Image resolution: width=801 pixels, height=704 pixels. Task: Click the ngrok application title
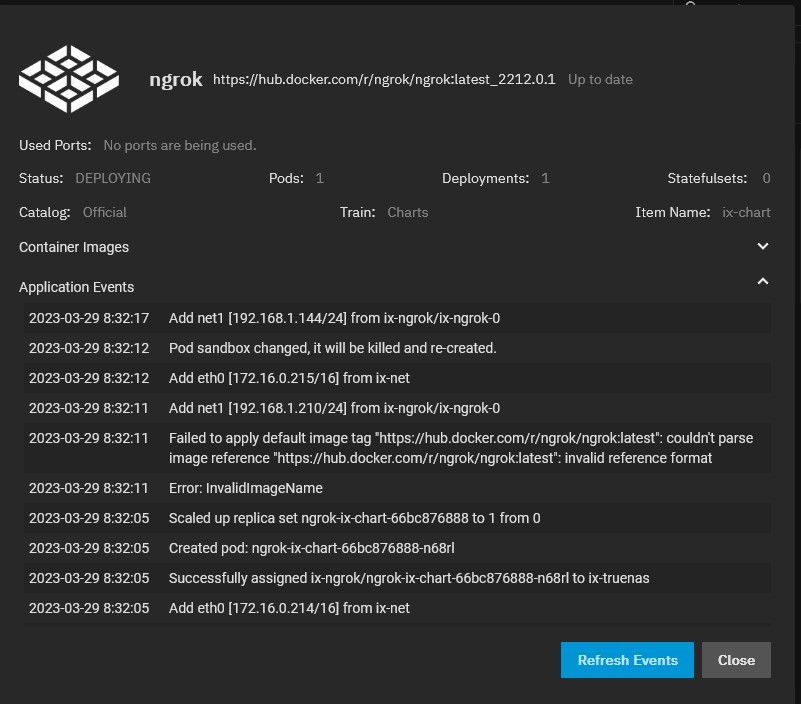tap(176, 80)
